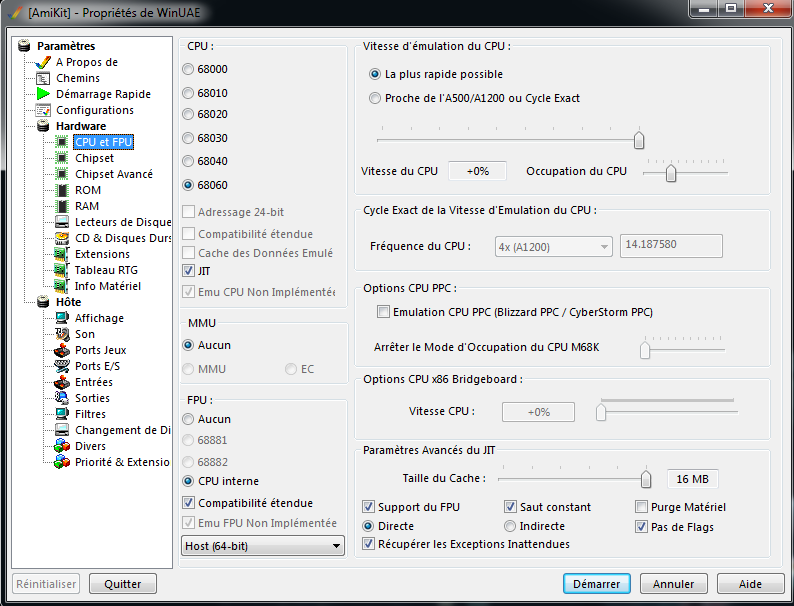Click the Vitesse d'émulation du CPU slider thumb

point(639,140)
